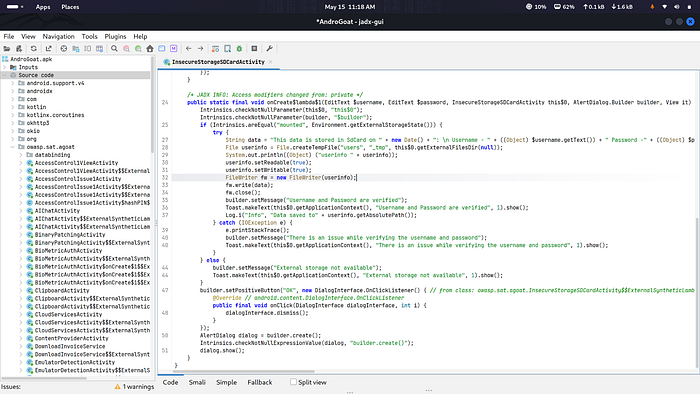The image size is (700, 394).
Task: Open the File menu
Action: click(9, 37)
